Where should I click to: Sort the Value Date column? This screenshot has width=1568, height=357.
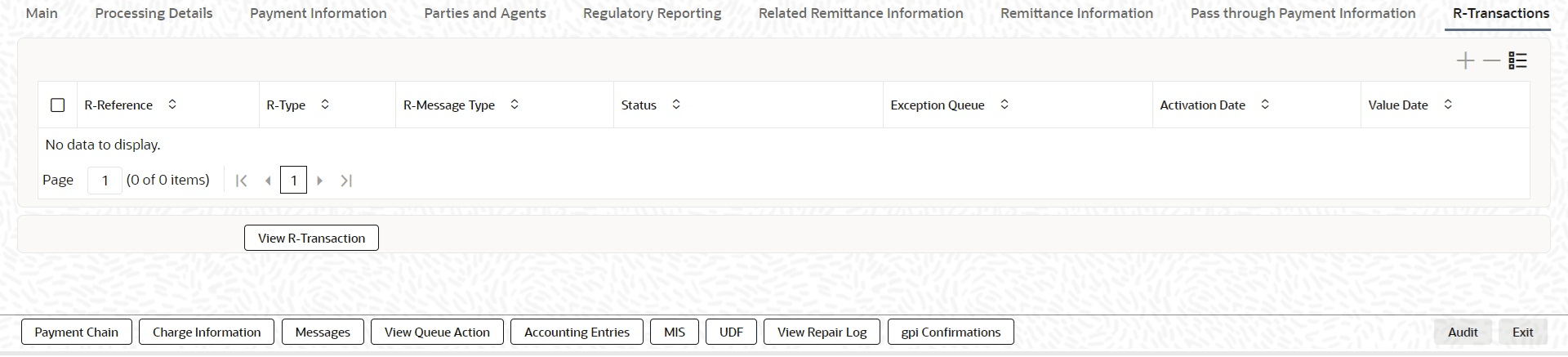point(1448,105)
